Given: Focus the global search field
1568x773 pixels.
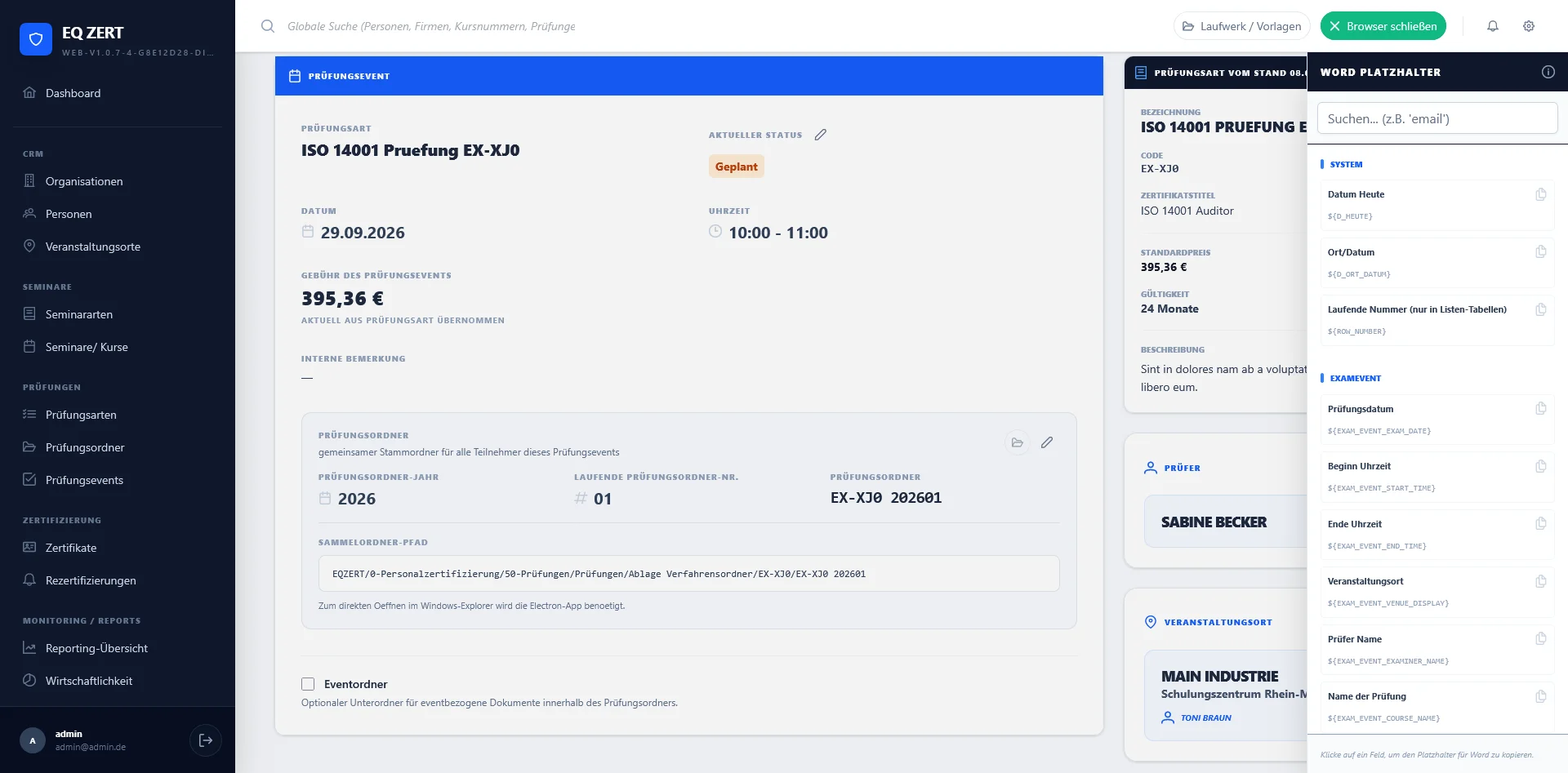Looking at the screenshot, I should (431, 26).
